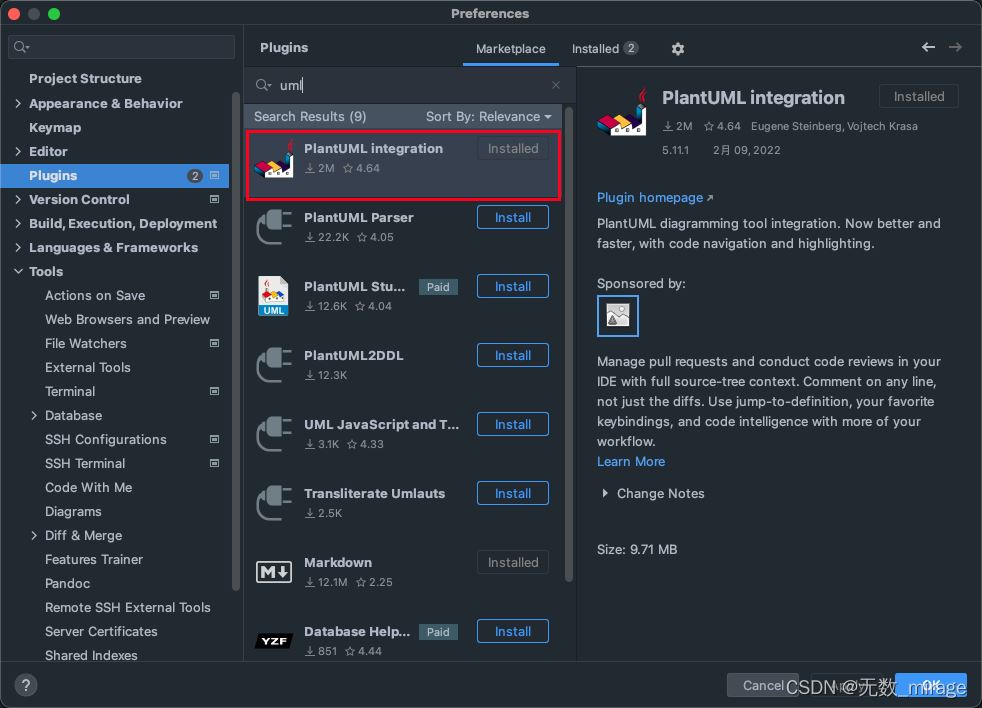Expand the Version Control section
Image resolution: width=982 pixels, height=708 pixels.
(x=18, y=199)
